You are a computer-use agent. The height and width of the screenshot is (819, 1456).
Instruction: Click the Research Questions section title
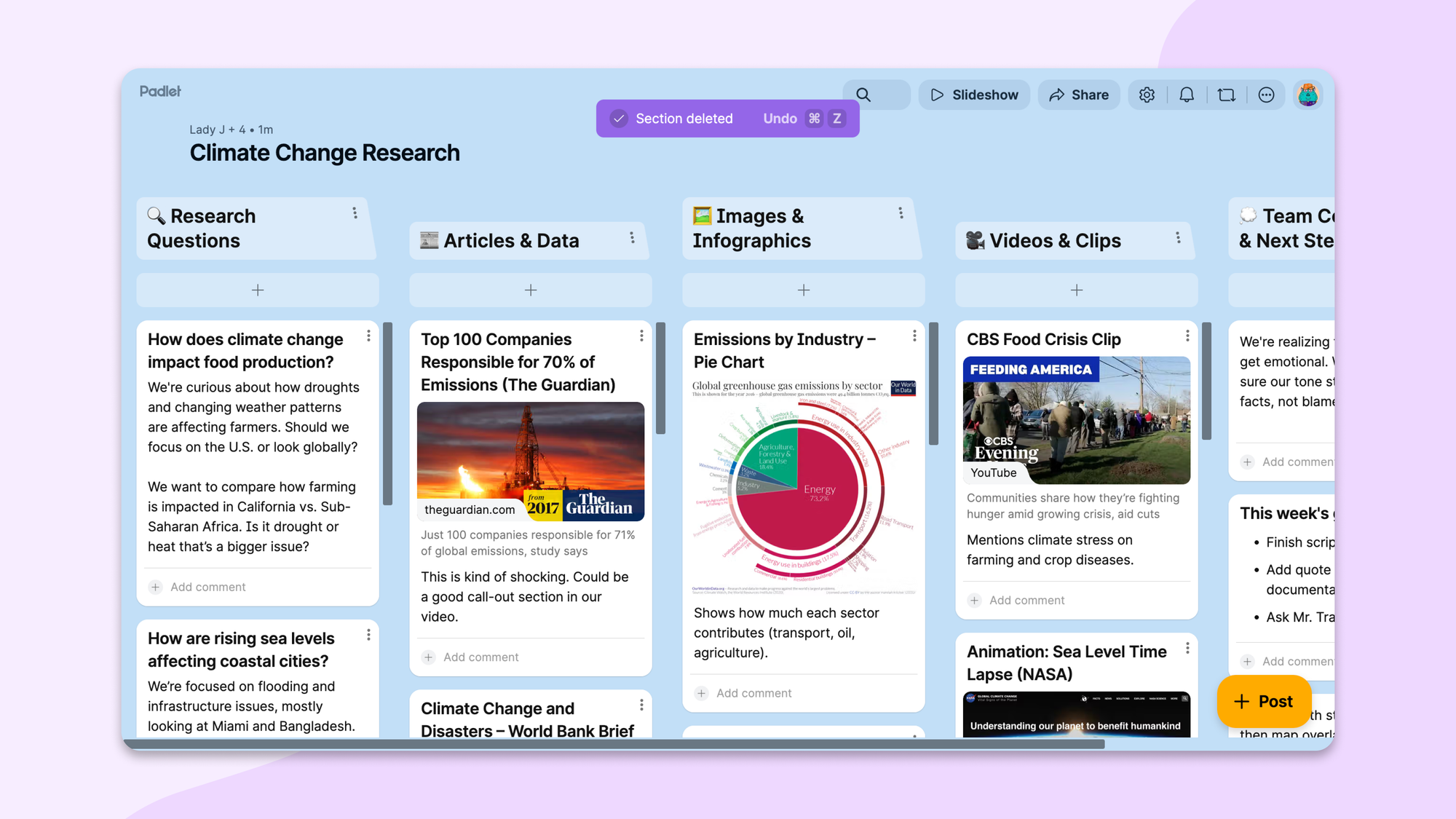(x=202, y=228)
